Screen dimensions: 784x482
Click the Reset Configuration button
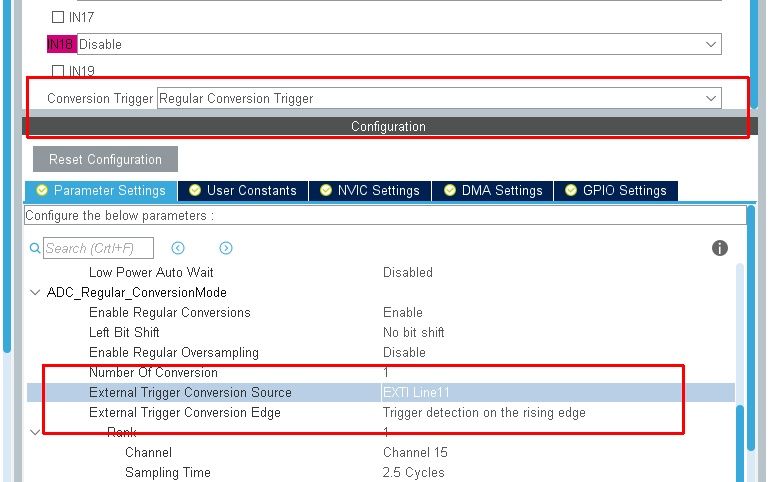[106, 159]
